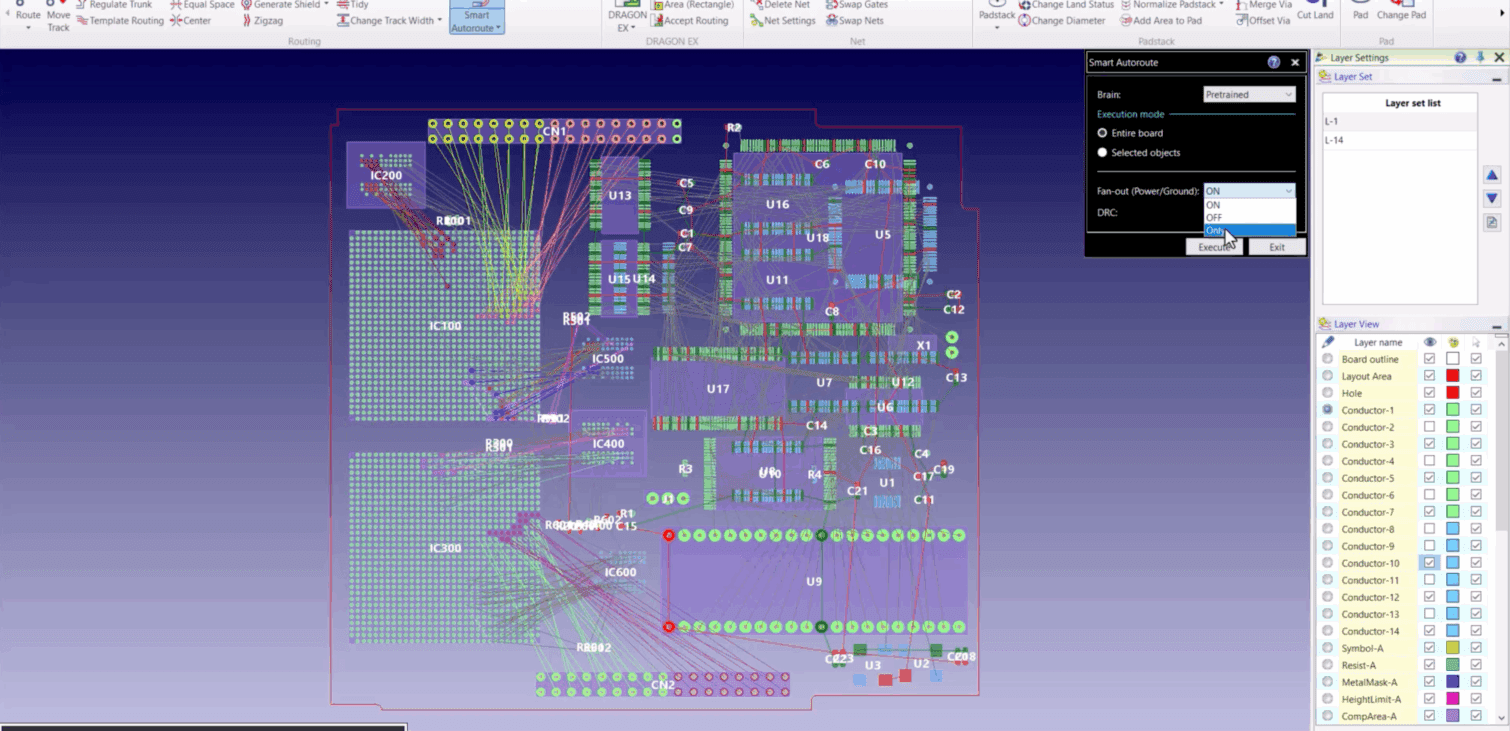This screenshot has height=731, width=1510.
Task: Collapse the Layer View section
Action: click(x=1497, y=325)
